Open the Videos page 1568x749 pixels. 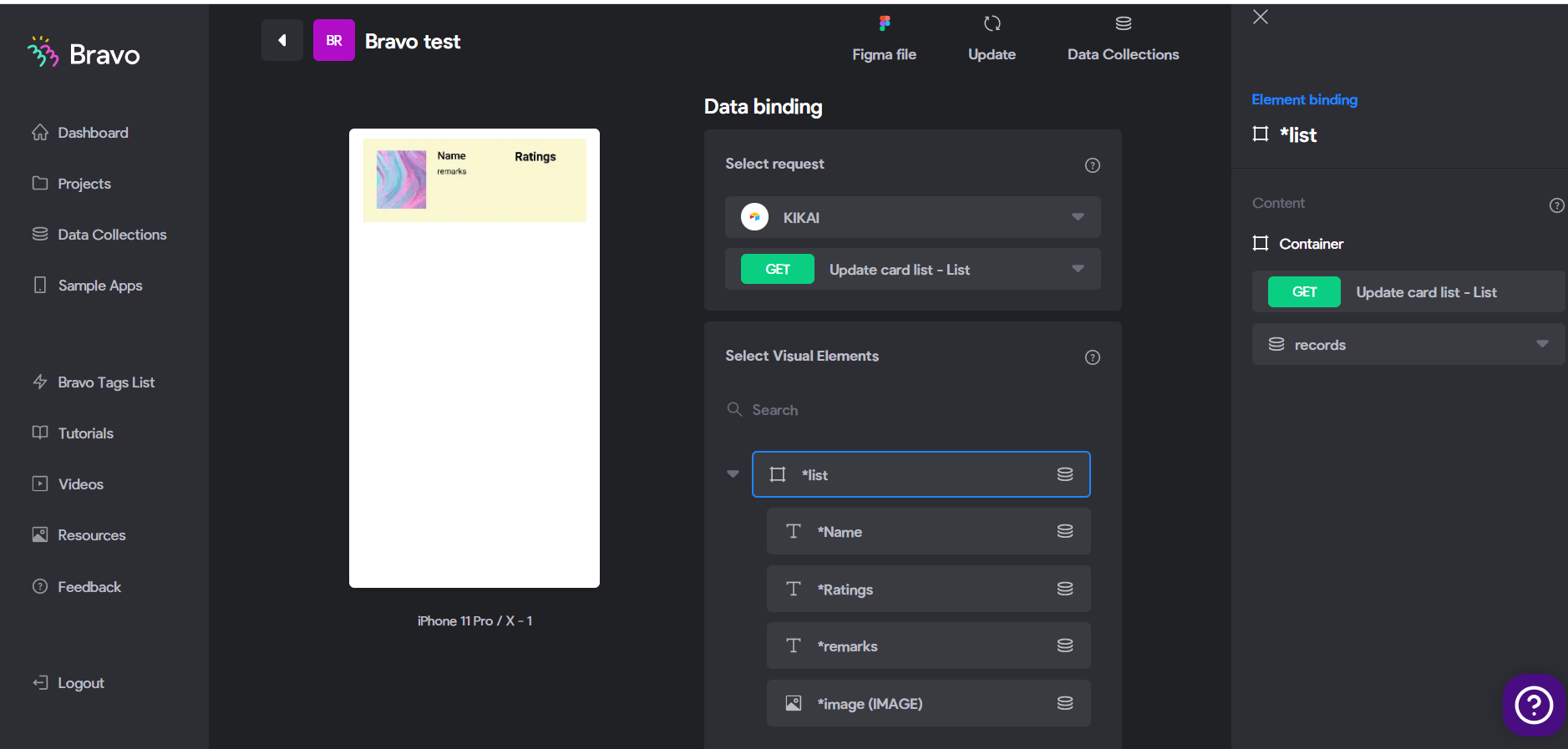(x=68, y=484)
